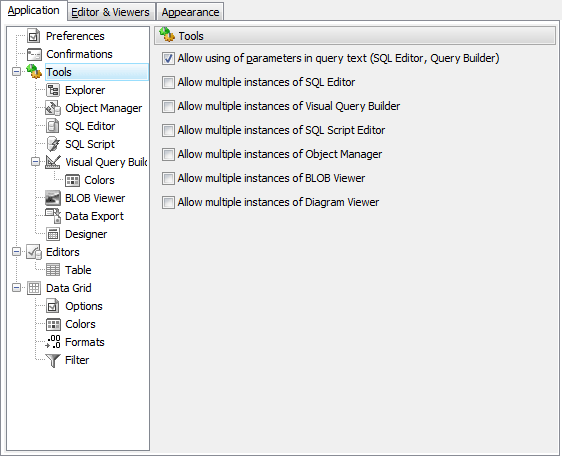Collapse the Tools tree node
562x457 pixels.
[16, 72]
